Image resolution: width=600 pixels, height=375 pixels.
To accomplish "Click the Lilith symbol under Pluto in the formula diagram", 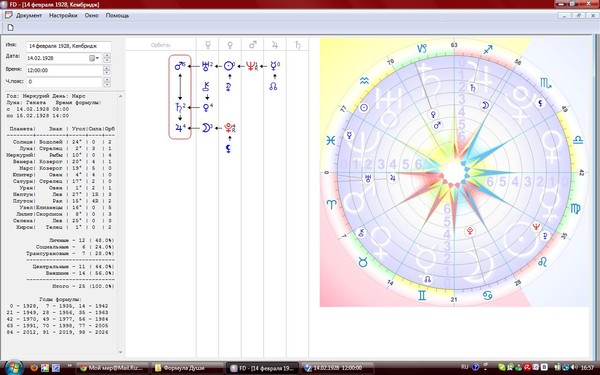I will [x=228, y=148].
